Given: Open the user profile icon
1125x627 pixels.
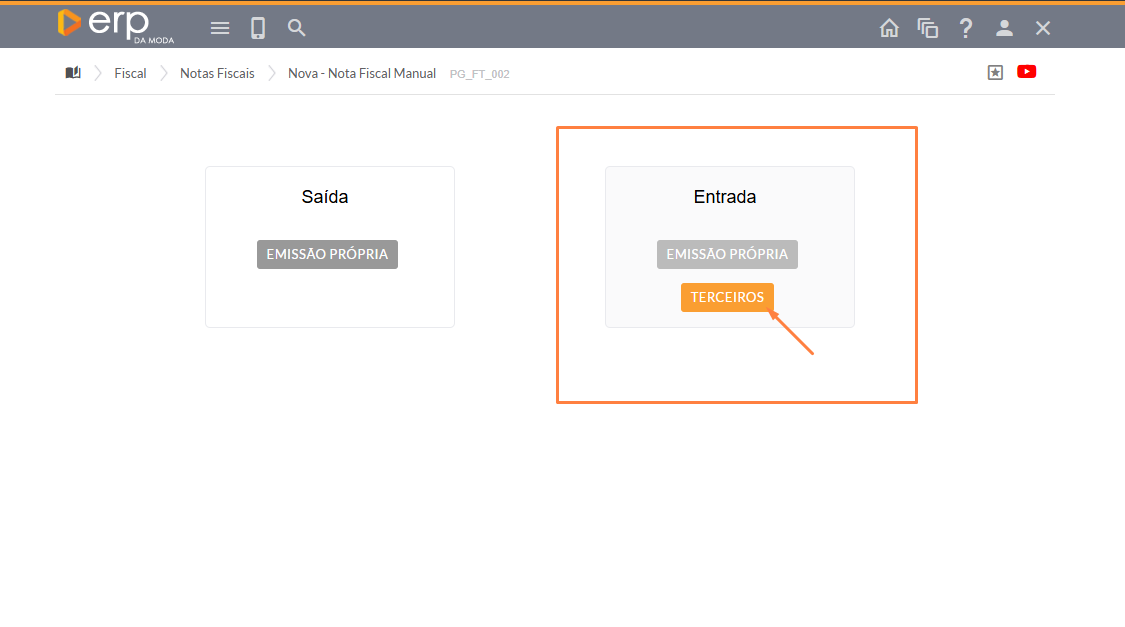Looking at the screenshot, I should point(1005,28).
